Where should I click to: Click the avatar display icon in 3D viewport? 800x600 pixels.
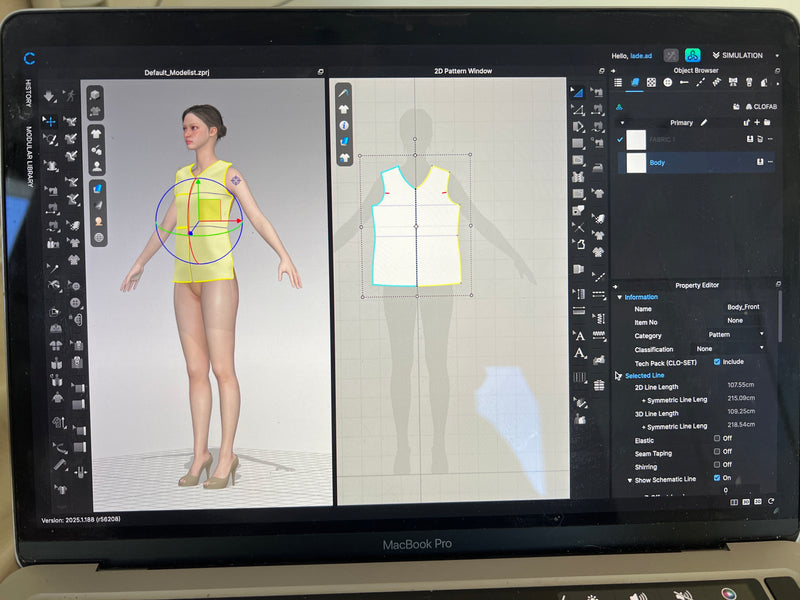(98, 220)
